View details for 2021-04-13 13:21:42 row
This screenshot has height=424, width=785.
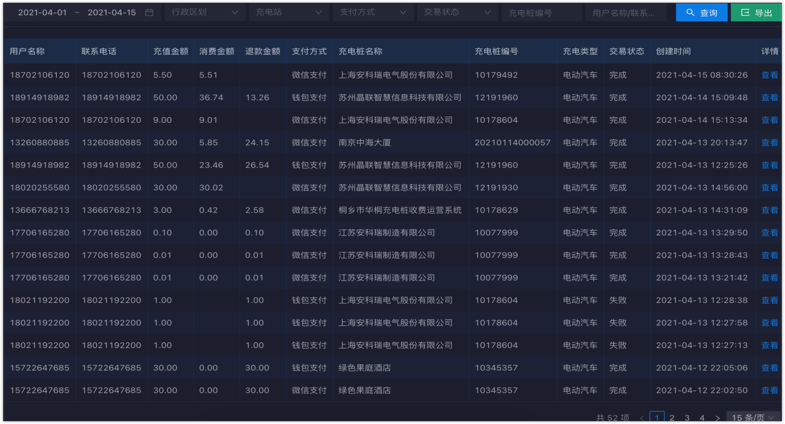coord(769,278)
